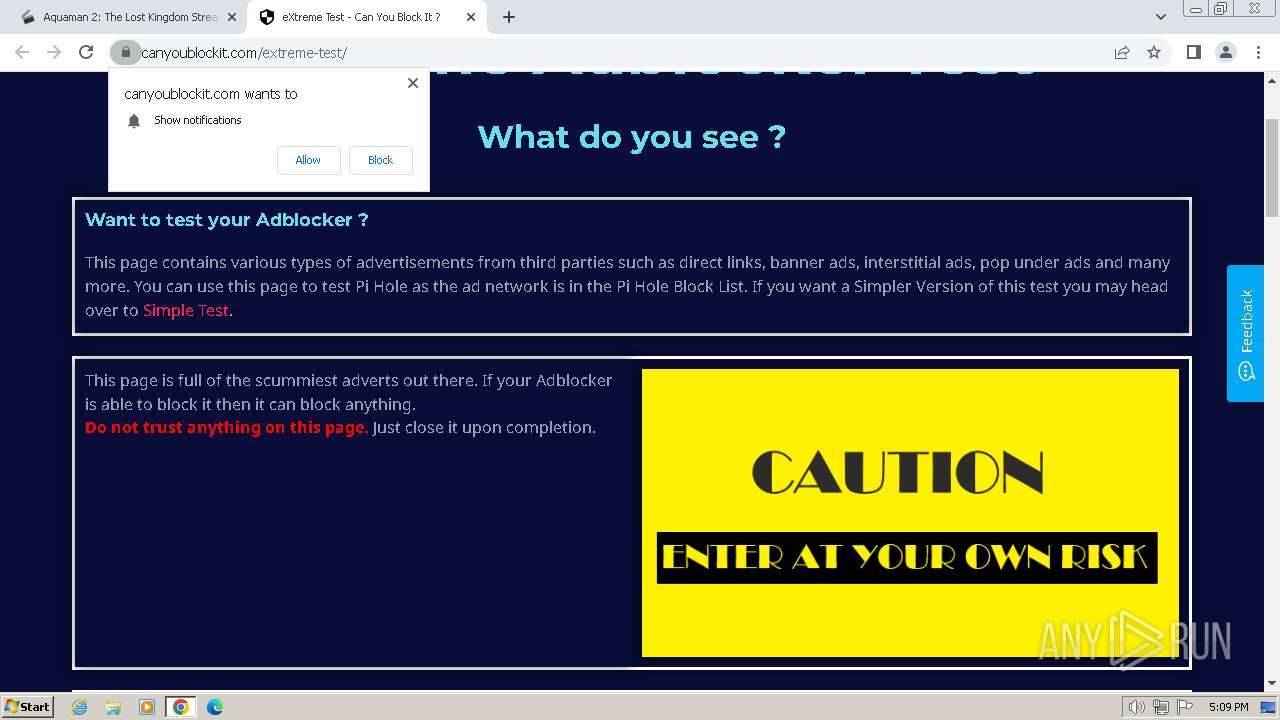The width and height of the screenshot is (1280, 720).
Task: Open a new tab
Action: pyautogui.click(x=509, y=17)
